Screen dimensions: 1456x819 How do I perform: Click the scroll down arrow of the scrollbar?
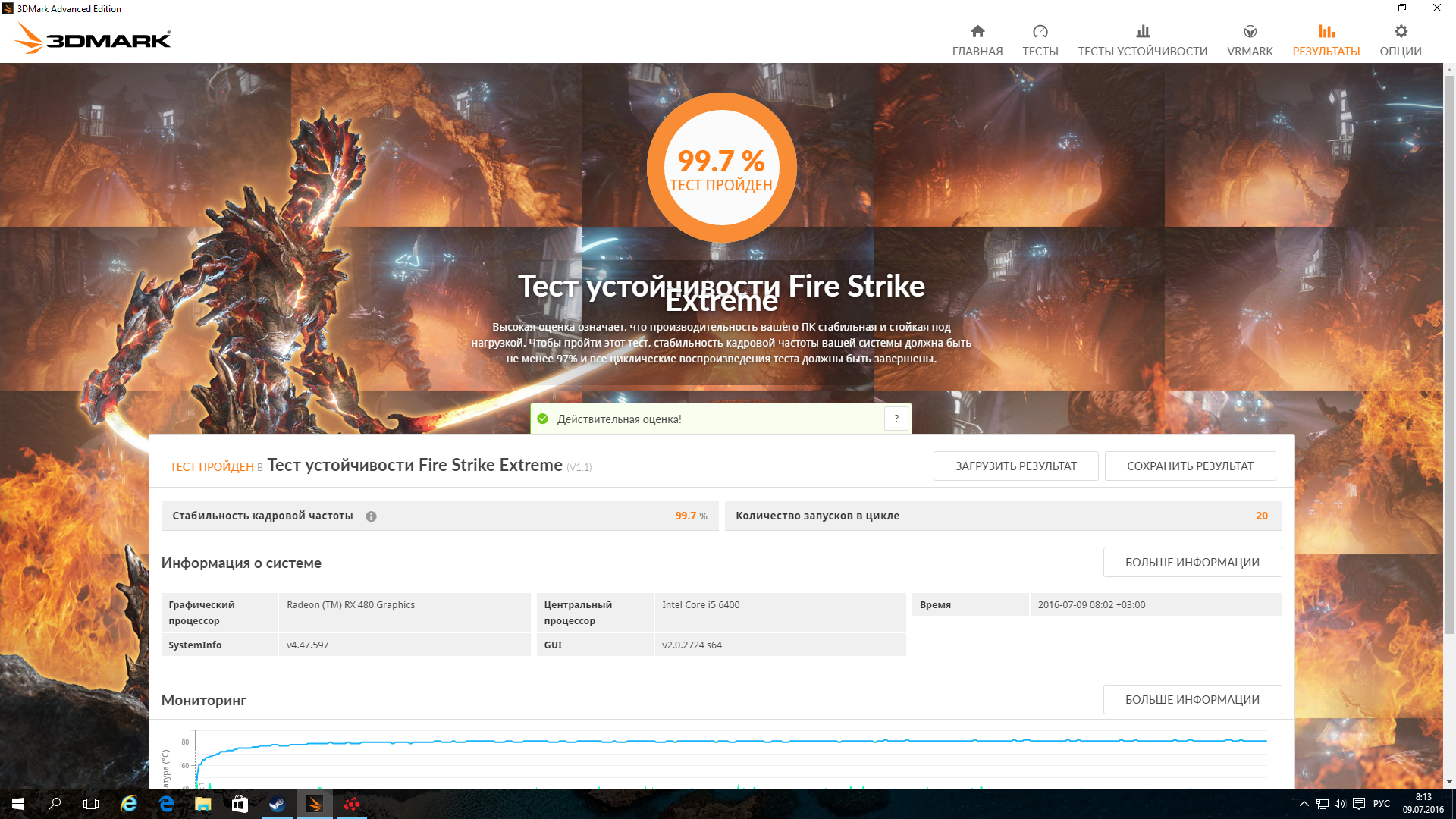(x=1449, y=782)
